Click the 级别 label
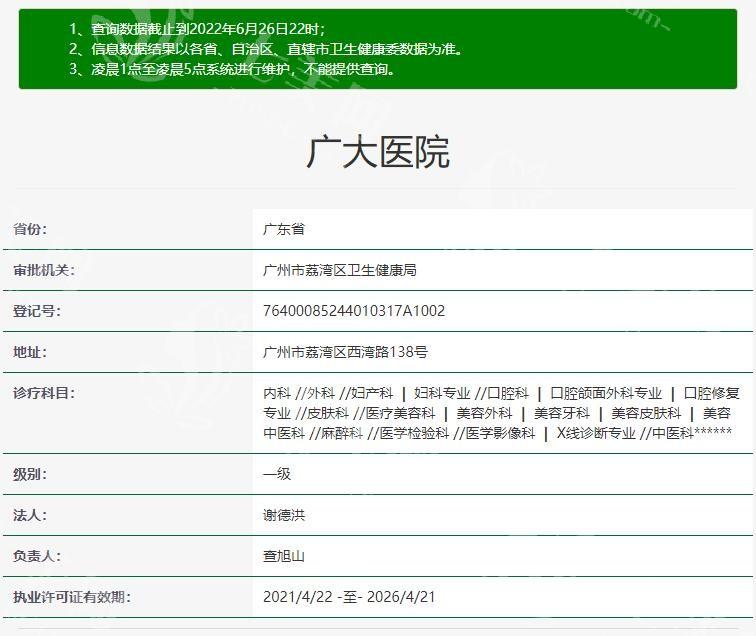This screenshot has height=636, width=756. tap(30, 474)
